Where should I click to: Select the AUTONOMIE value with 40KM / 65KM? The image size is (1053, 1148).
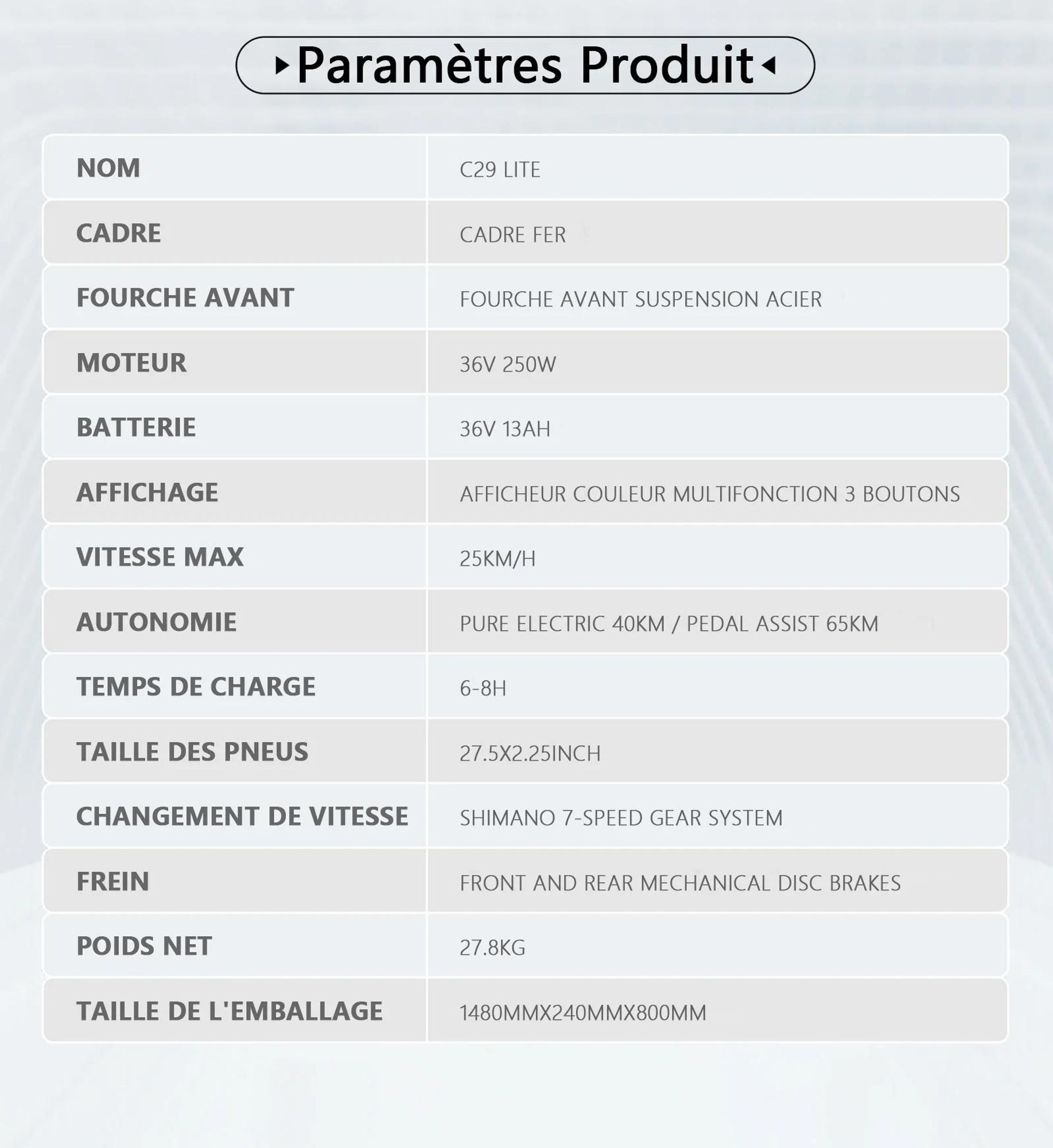[x=669, y=624]
